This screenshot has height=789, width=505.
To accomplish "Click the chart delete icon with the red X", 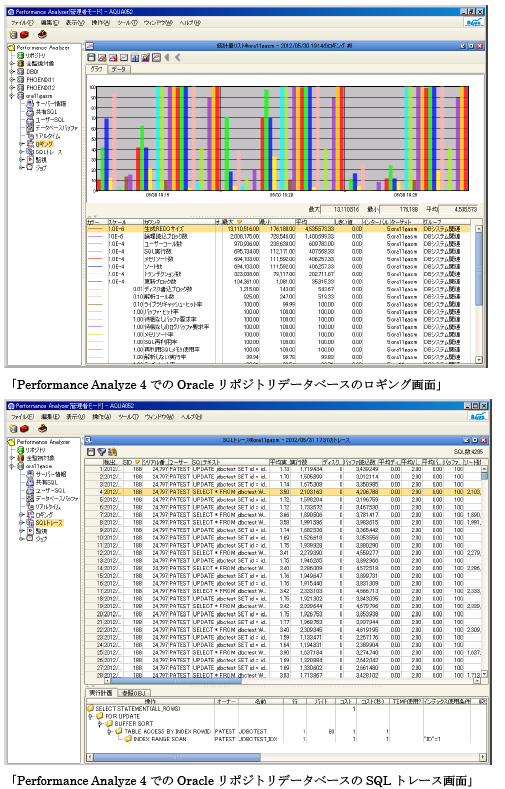I will 113,57.
